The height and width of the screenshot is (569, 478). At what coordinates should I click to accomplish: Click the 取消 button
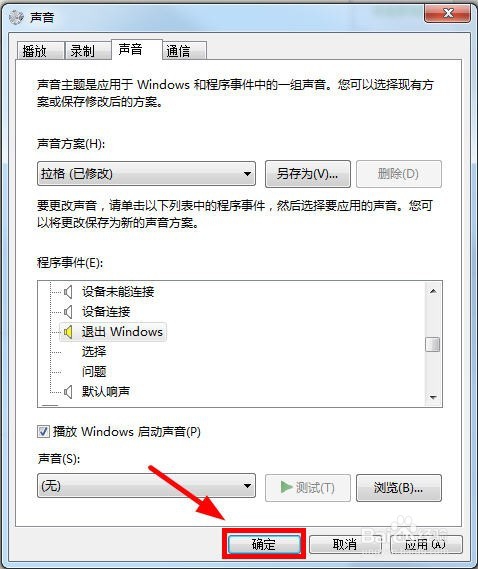(345, 544)
